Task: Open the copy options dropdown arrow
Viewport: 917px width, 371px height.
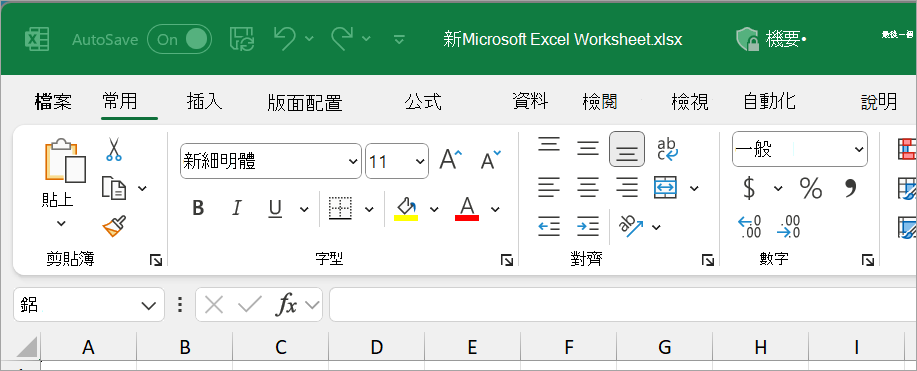Action: coord(142,188)
